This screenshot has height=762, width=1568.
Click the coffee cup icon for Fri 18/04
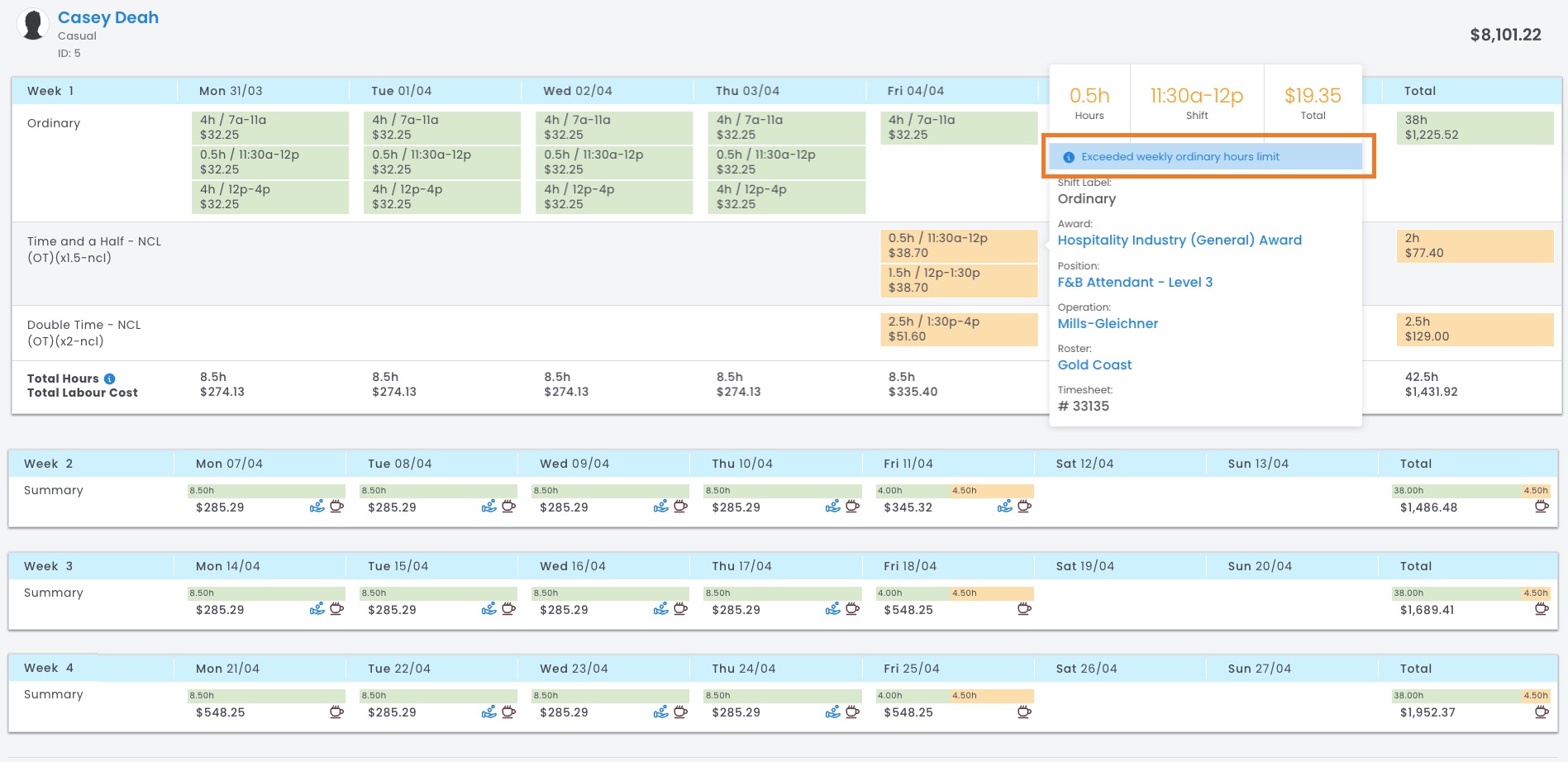[x=1024, y=609]
